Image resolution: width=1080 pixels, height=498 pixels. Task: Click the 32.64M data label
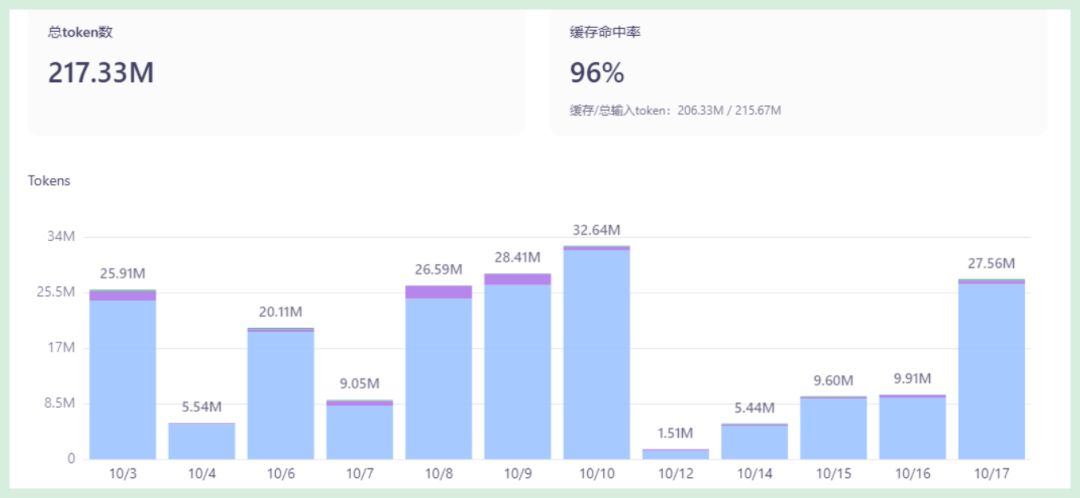click(596, 230)
